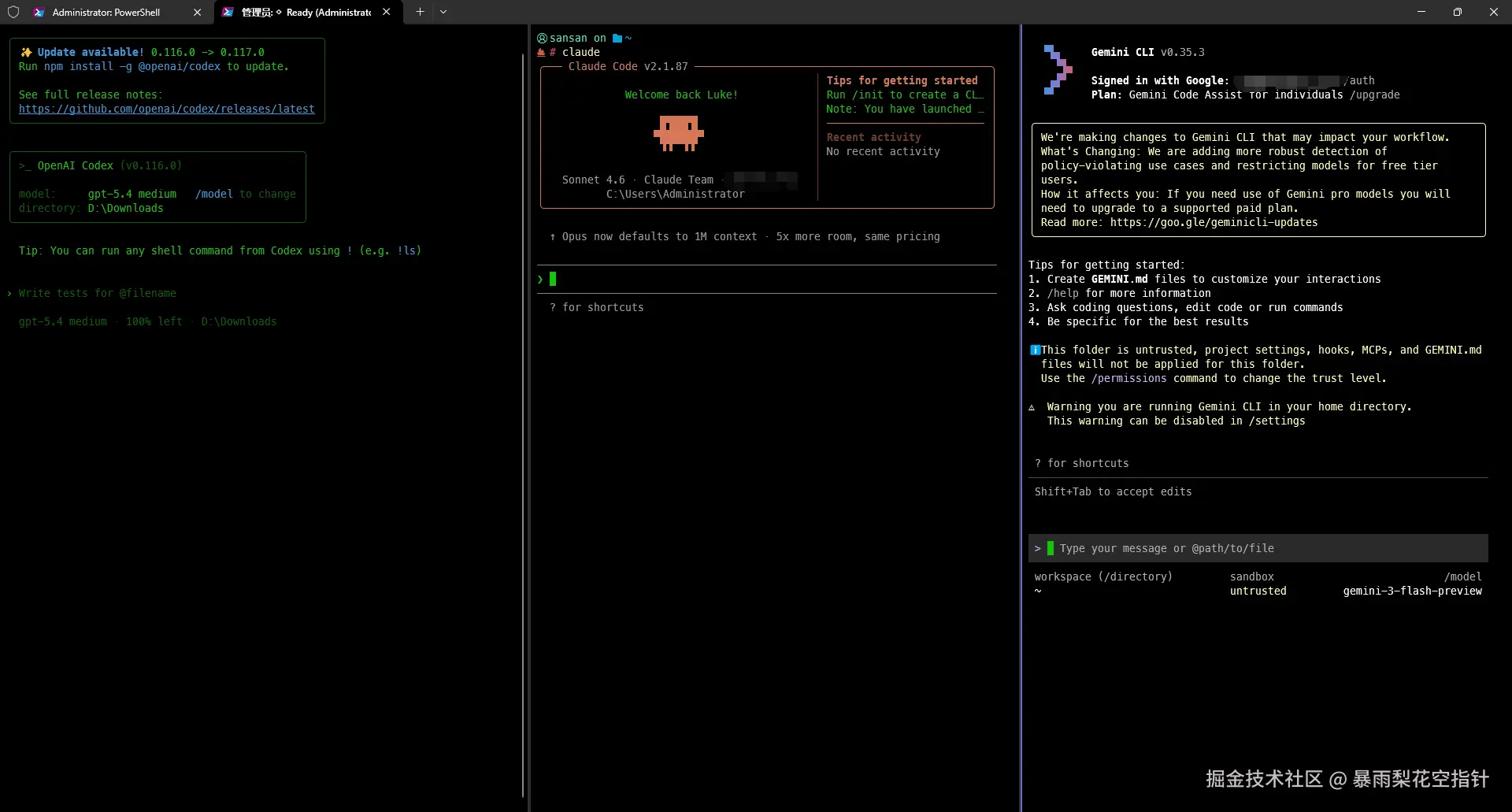Click '100% left' in the Codex status line
The image size is (1512, 812).
pos(154,321)
